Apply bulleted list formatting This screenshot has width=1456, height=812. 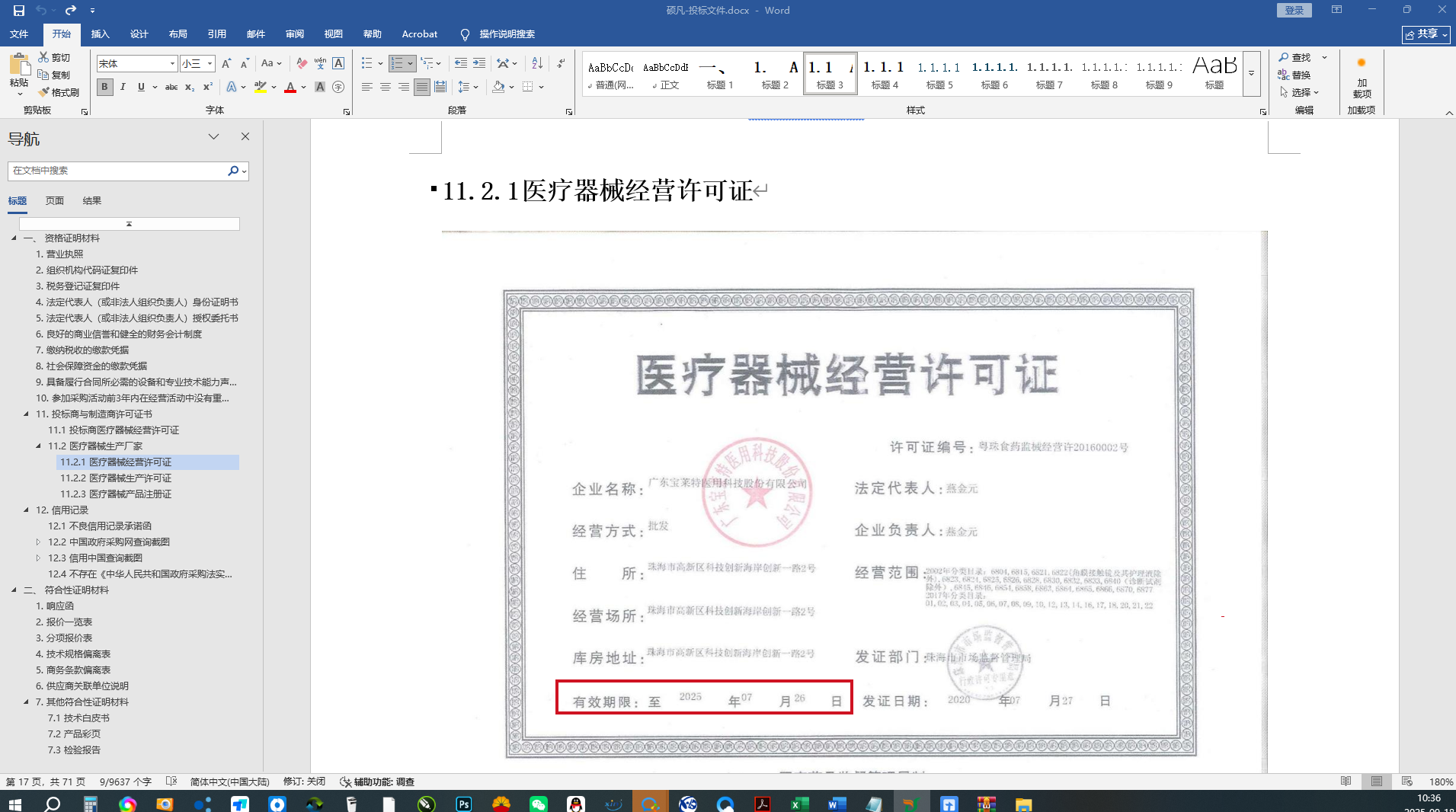[x=367, y=64]
